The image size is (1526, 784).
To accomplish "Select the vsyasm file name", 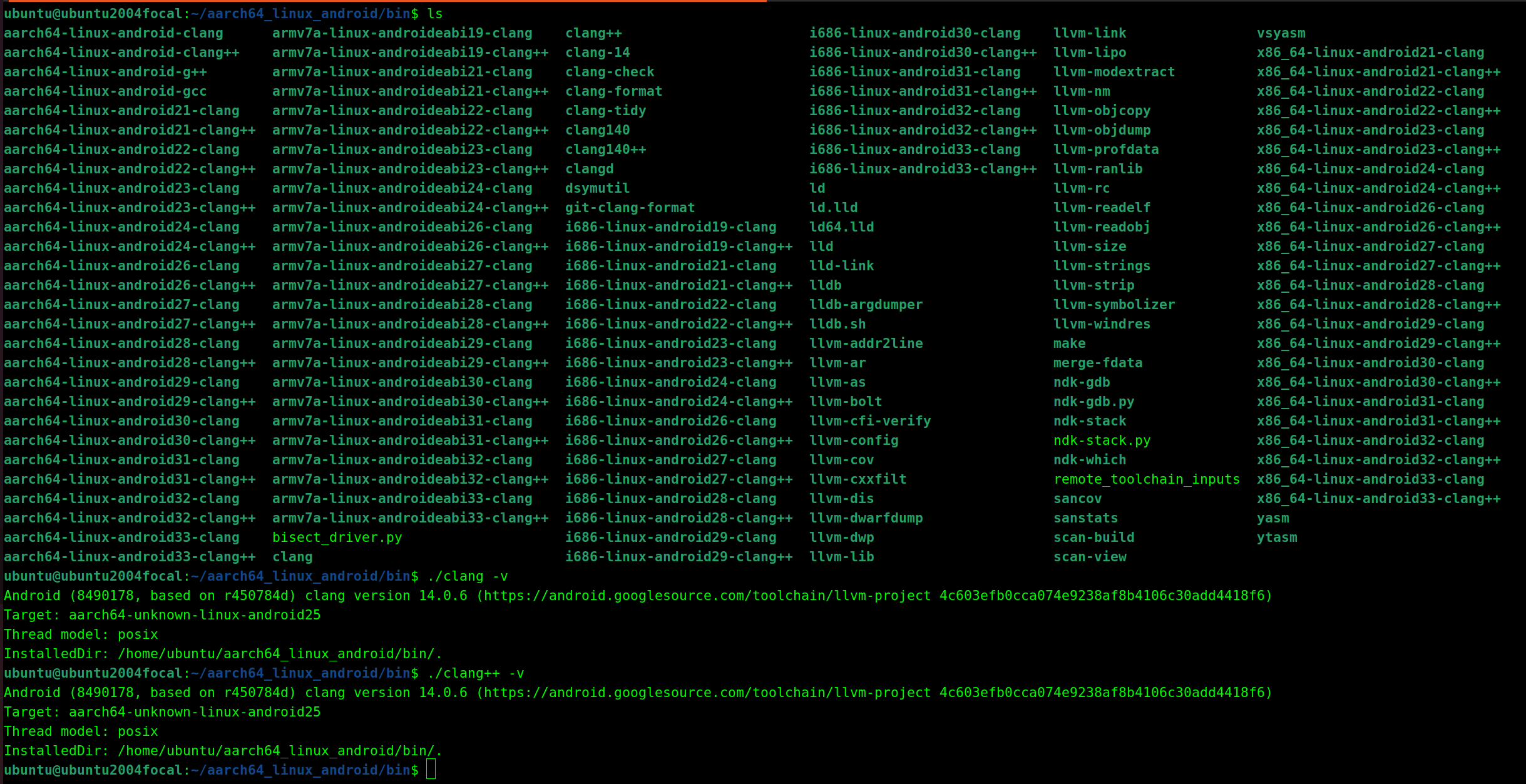I will click(1281, 33).
